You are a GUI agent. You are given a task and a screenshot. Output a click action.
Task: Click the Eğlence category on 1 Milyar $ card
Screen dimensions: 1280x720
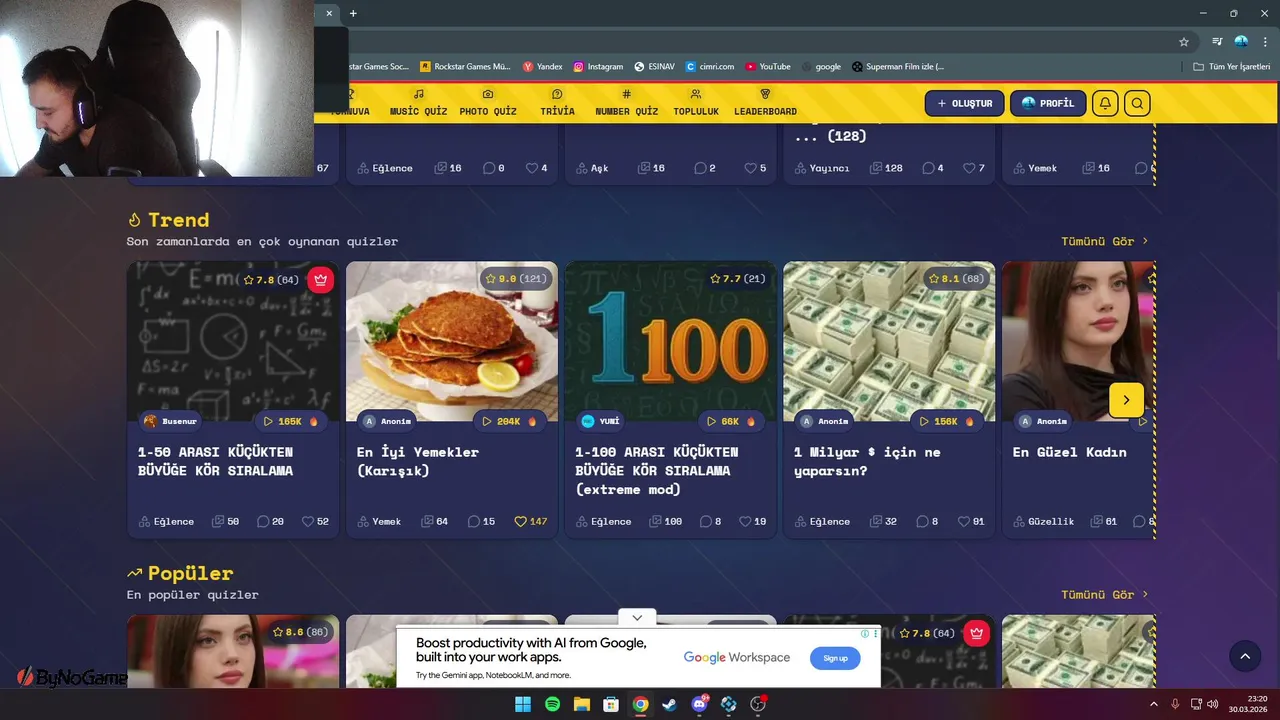pyautogui.click(x=822, y=521)
